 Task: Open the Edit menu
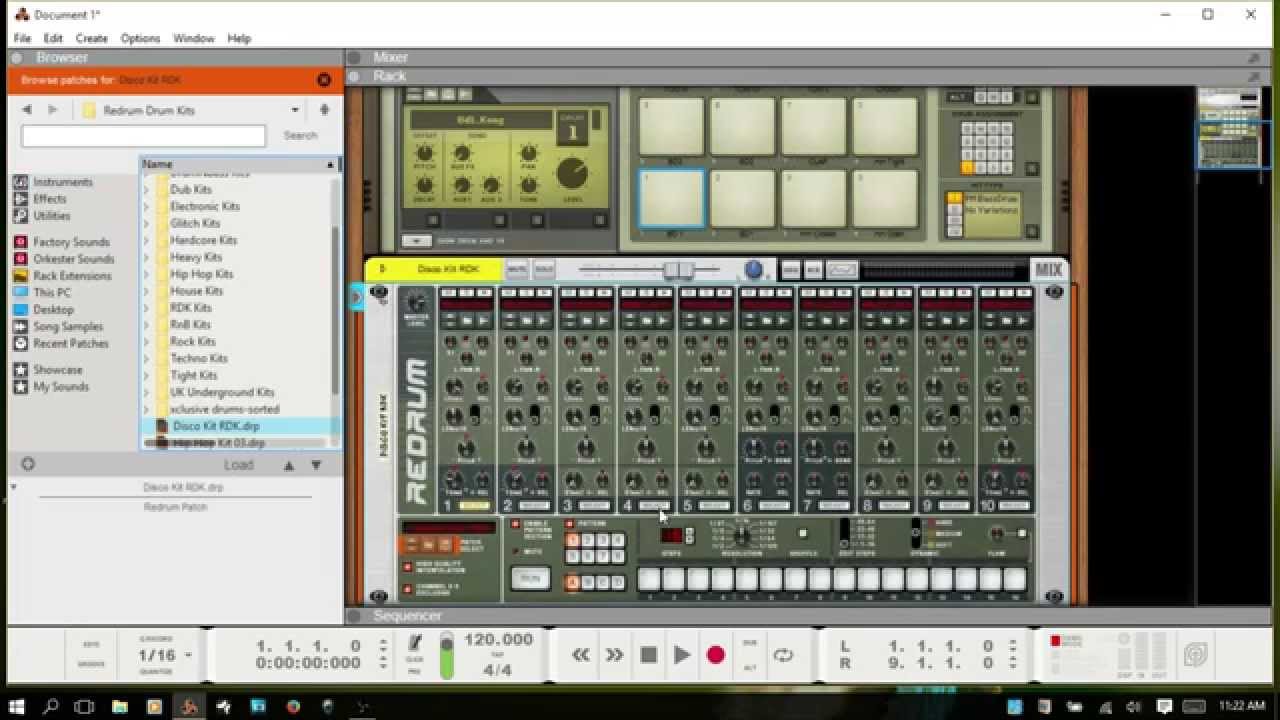coord(53,38)
